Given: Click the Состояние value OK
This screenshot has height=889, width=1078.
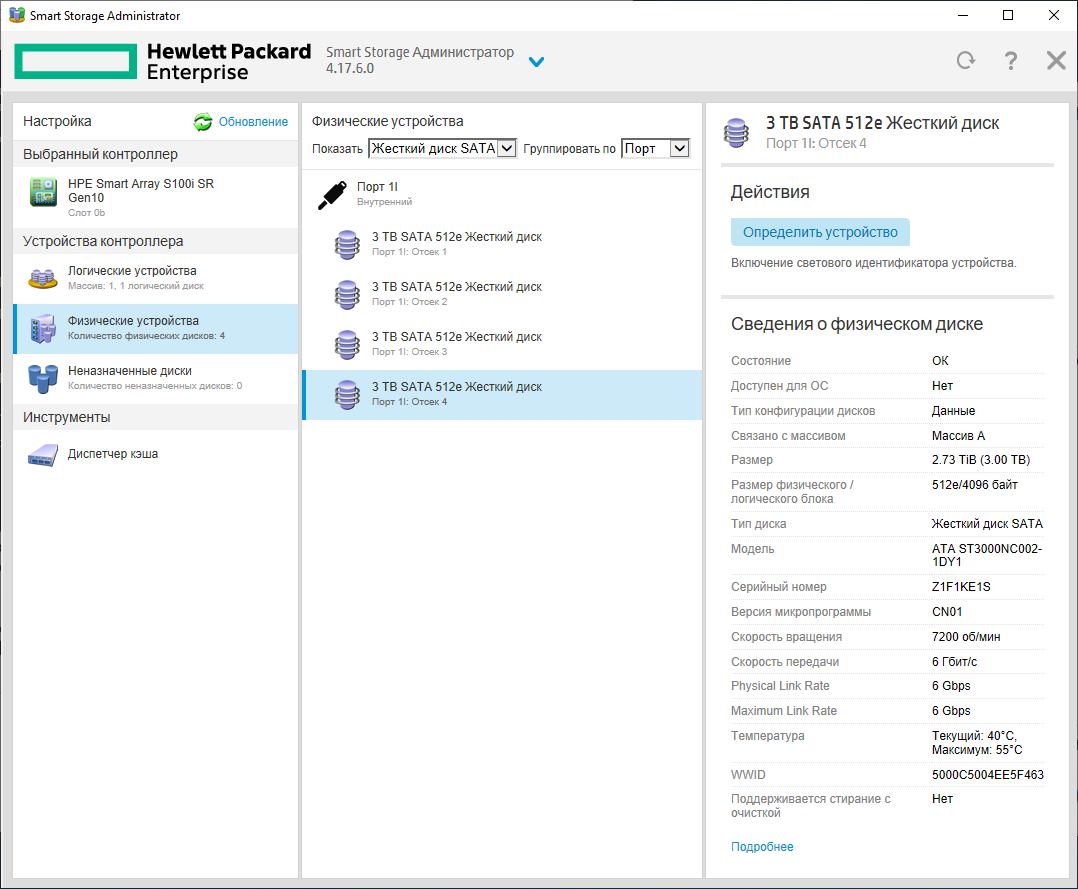Looking at the screenshot, I should click(x=940, y=360).
